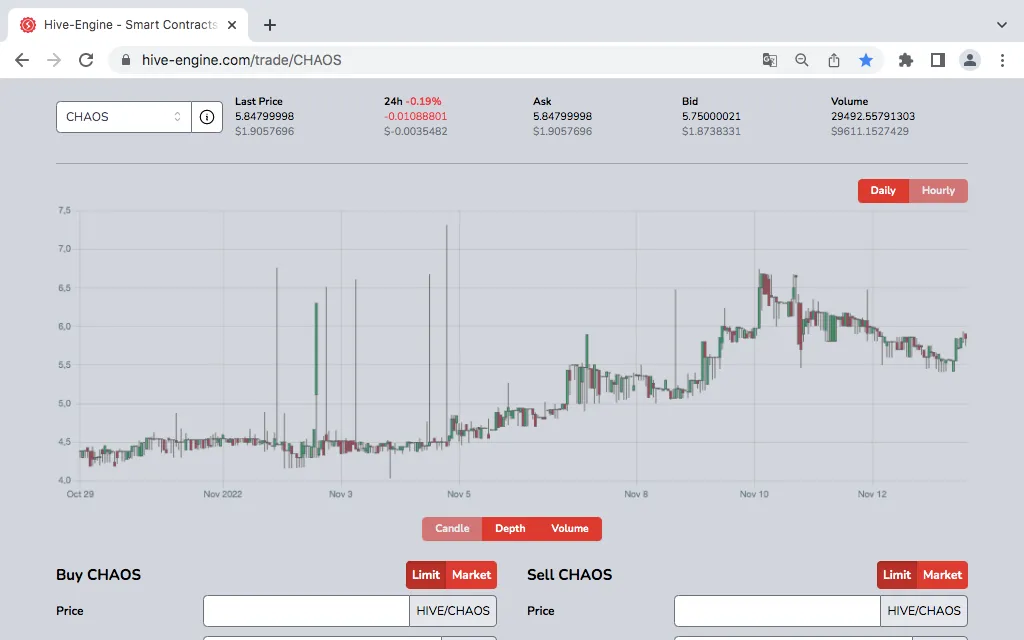Focus the Buy CHAOS price field
This screenshot has width=1024, height=640.
tap(306, 611)
